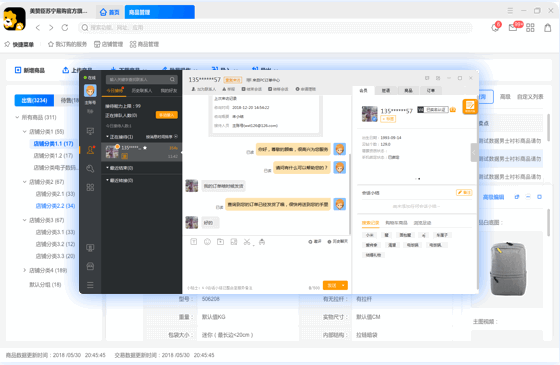Click the contact search field in chat window
Image resolution: width=560 pixels, height=365 pixels.
pos(141,79)
